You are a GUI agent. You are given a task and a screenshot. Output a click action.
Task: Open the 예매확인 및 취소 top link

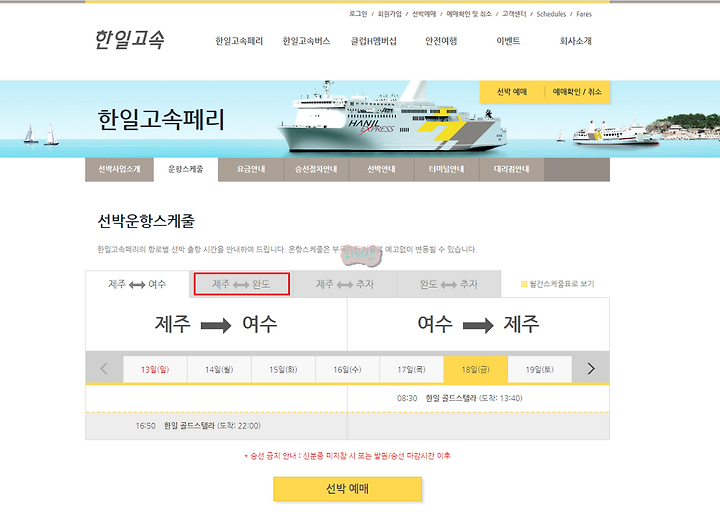pyautogui.click(x=469, y=14)
